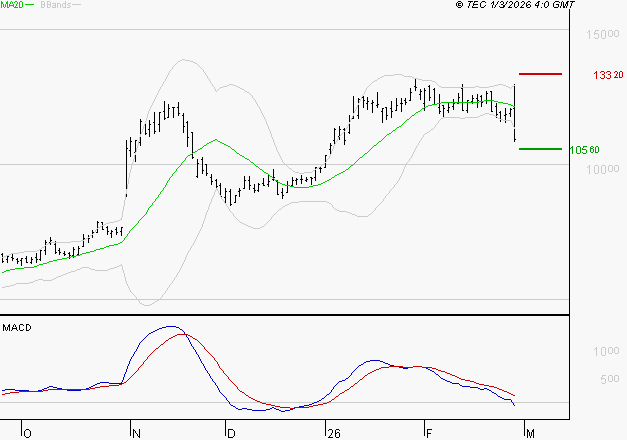Click the red resistance line marker
627x440 pixels.
coord(540,74)
